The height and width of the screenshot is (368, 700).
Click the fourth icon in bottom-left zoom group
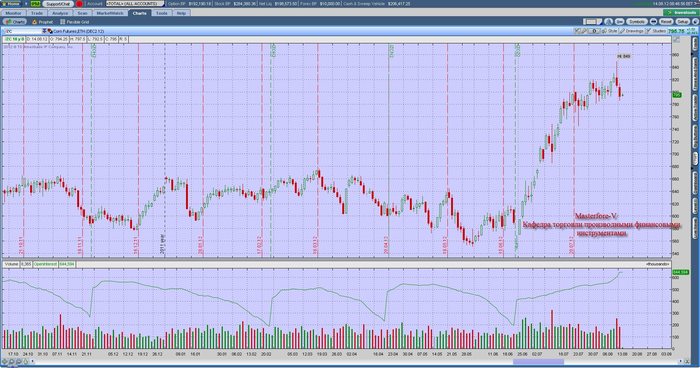click(25, 361)
